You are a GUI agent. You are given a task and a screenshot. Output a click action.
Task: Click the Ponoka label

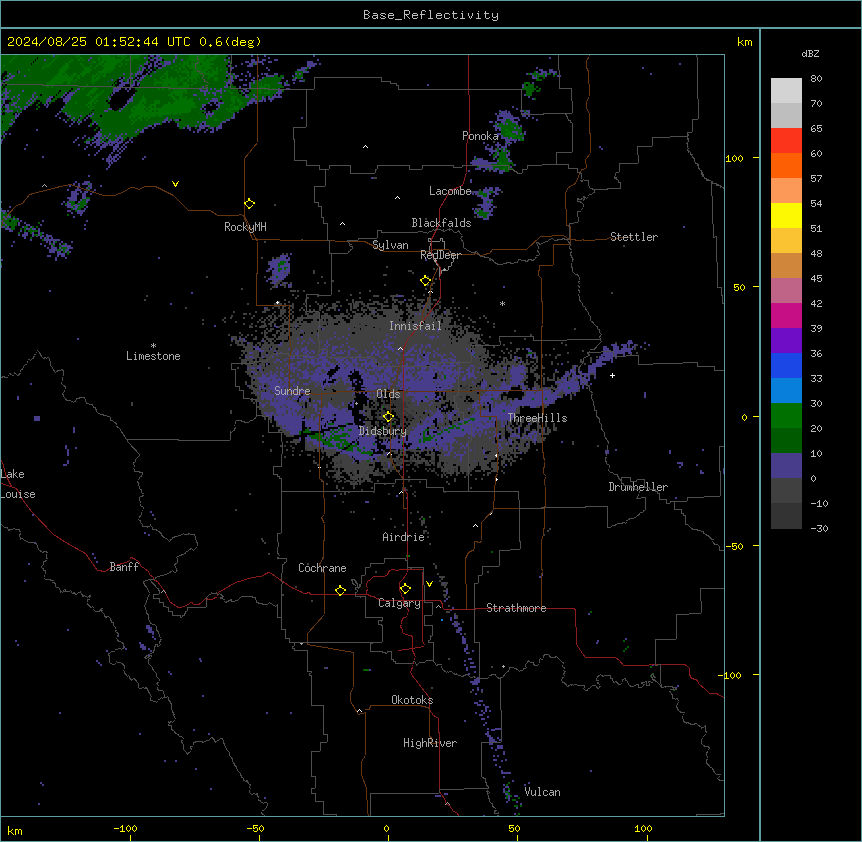pyautogui.click(x=480, y=136)
